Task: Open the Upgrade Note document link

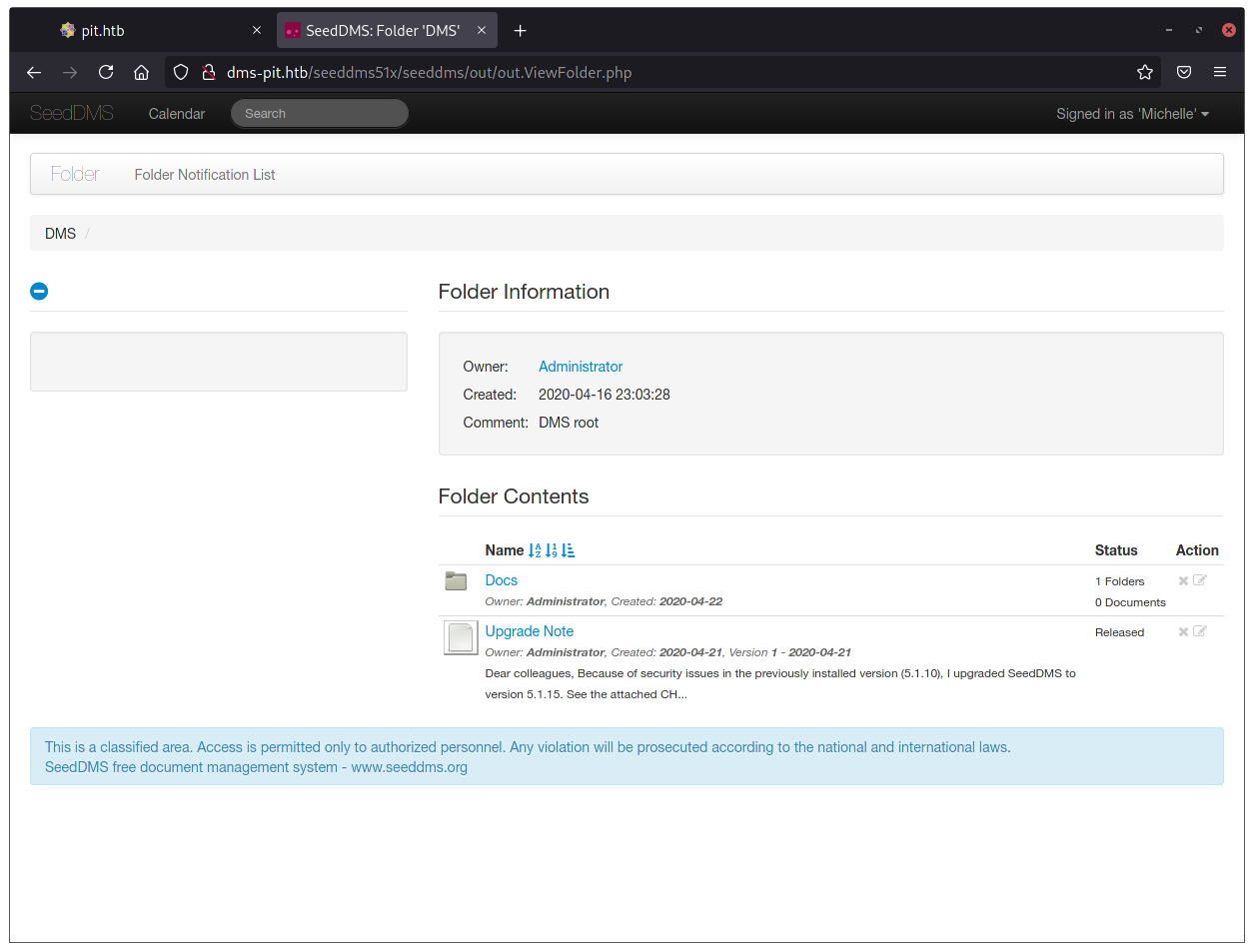Action: point(529,631)
